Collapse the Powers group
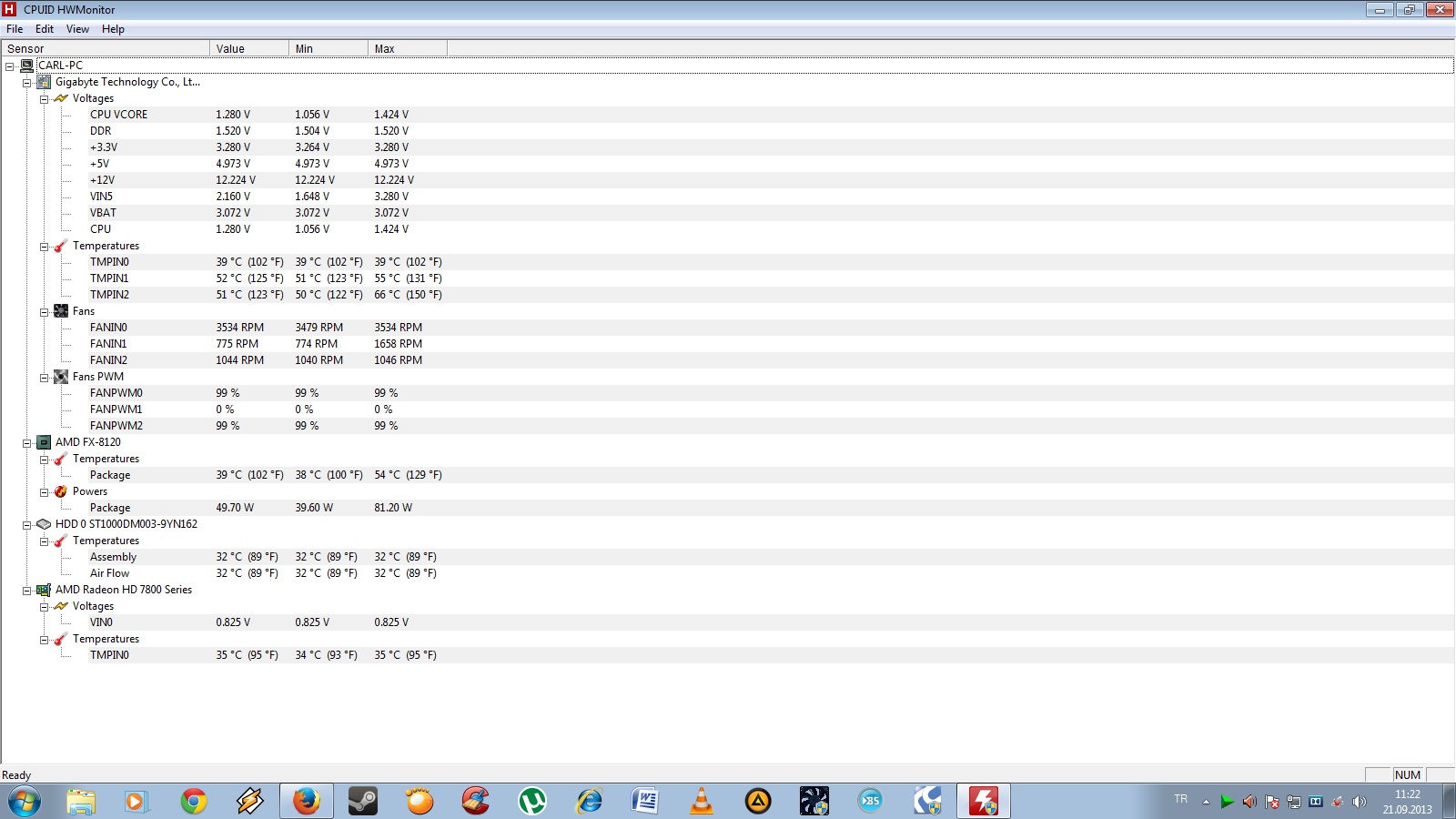The height and width of the screenshot is (819, 1456). 44,492
